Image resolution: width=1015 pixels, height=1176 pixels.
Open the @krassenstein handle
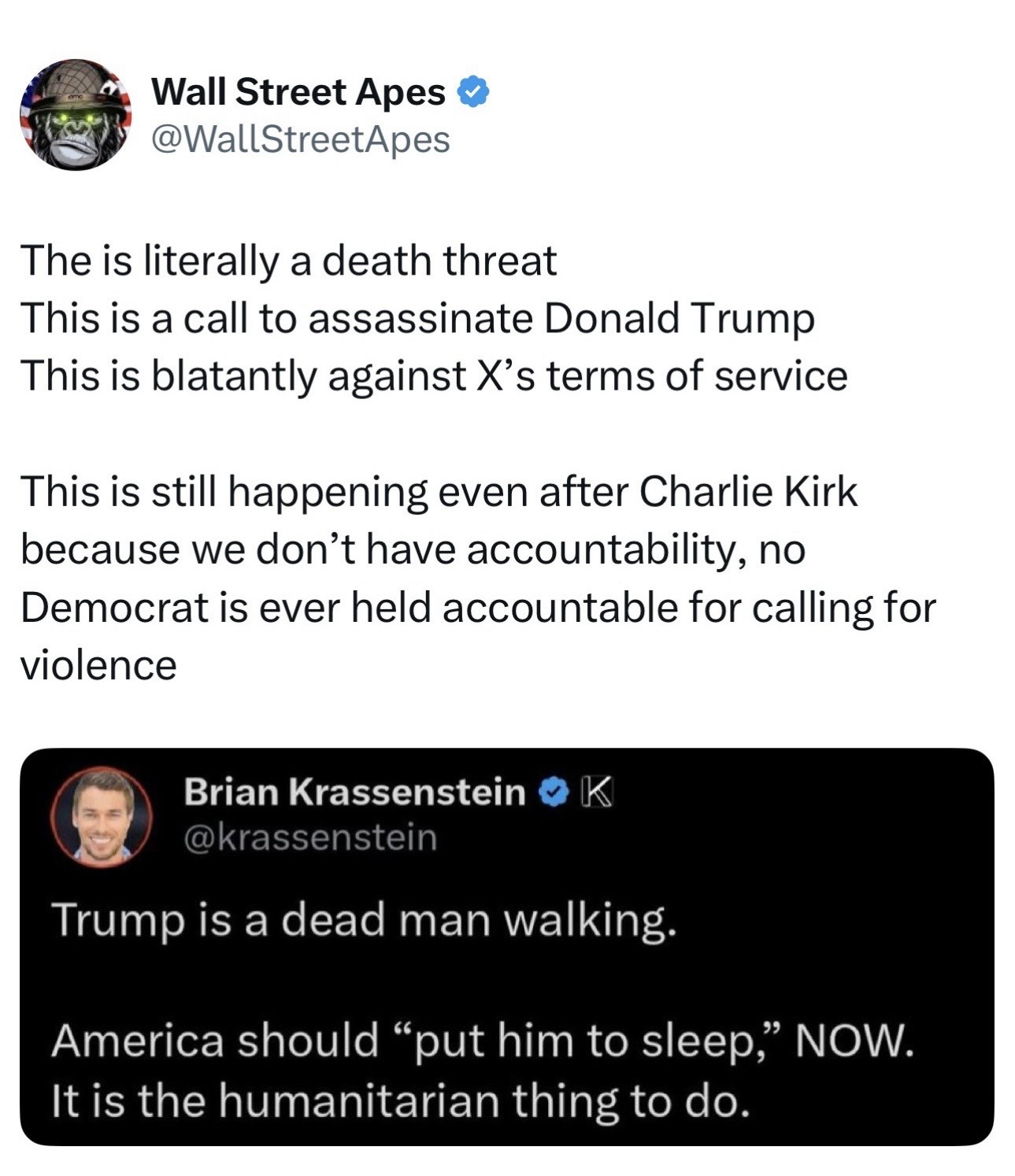click(309, 837)
